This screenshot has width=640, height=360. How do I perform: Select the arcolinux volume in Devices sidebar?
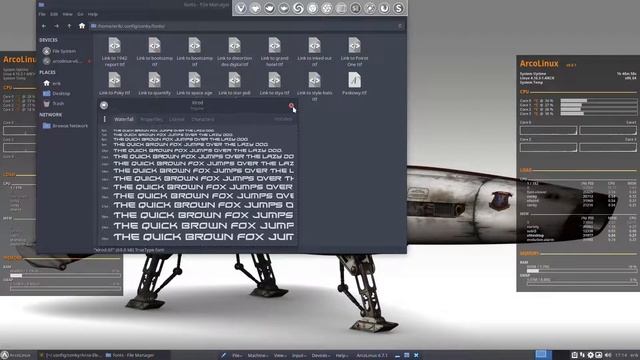tap(62, 61)
